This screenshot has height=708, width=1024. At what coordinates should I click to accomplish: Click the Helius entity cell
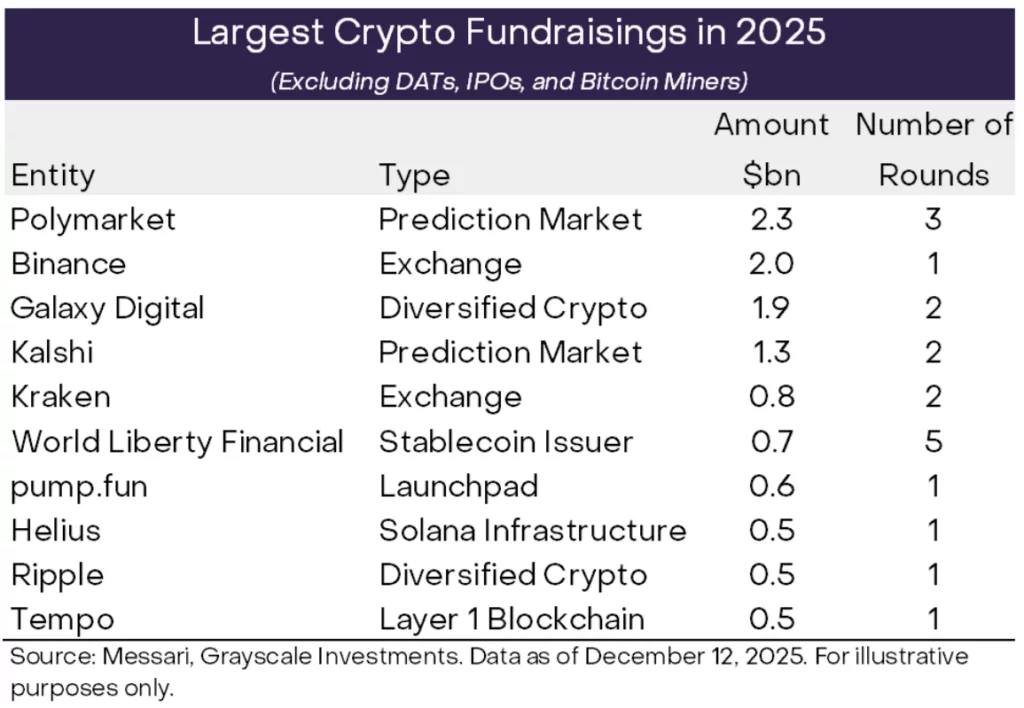[56, 530]
